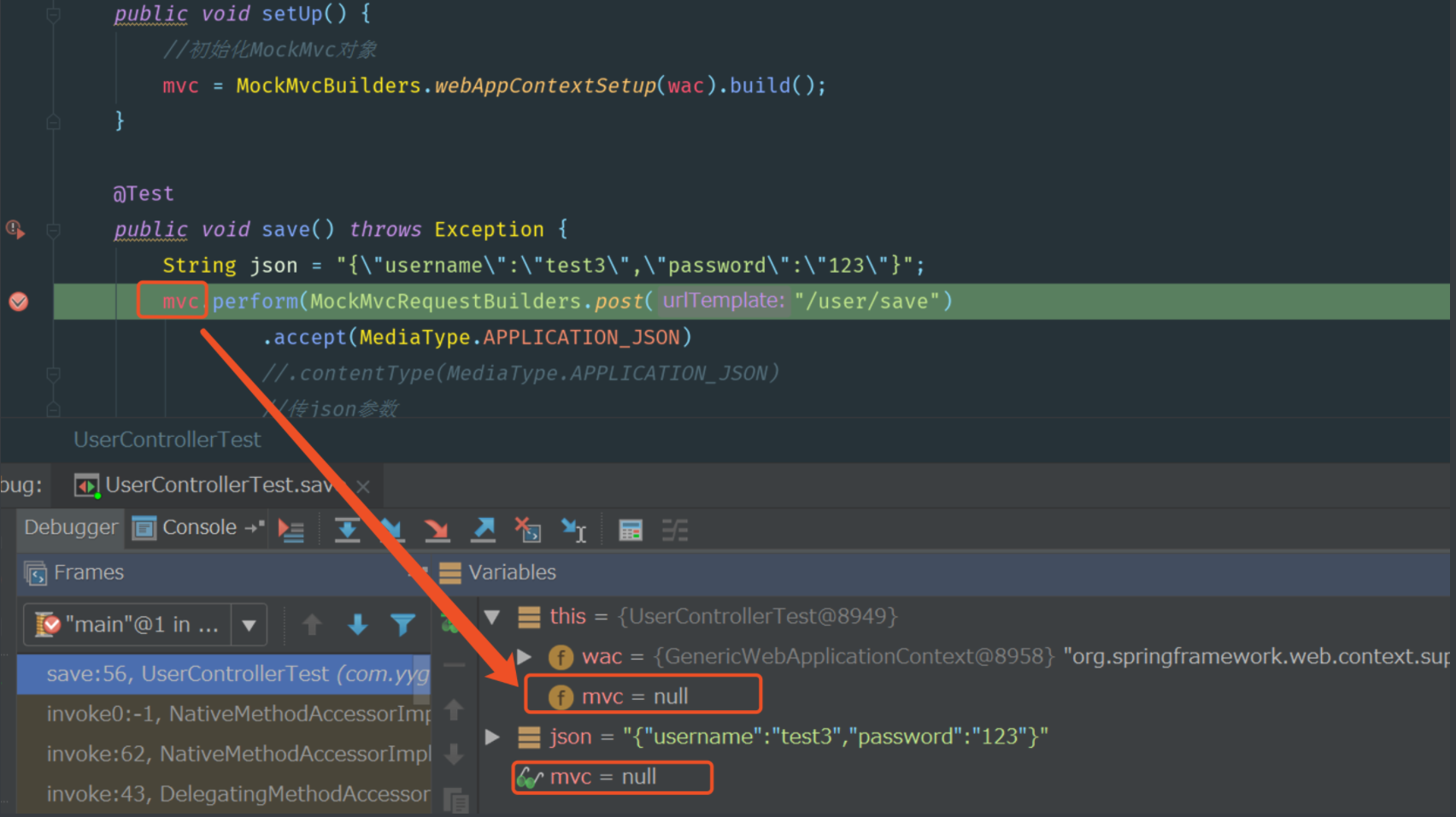Close the UserControllerTest.save debug tab
Image resolution: width=1456 pixels, height=817 pixels.
pyautogui.click(x=363, y=486)
